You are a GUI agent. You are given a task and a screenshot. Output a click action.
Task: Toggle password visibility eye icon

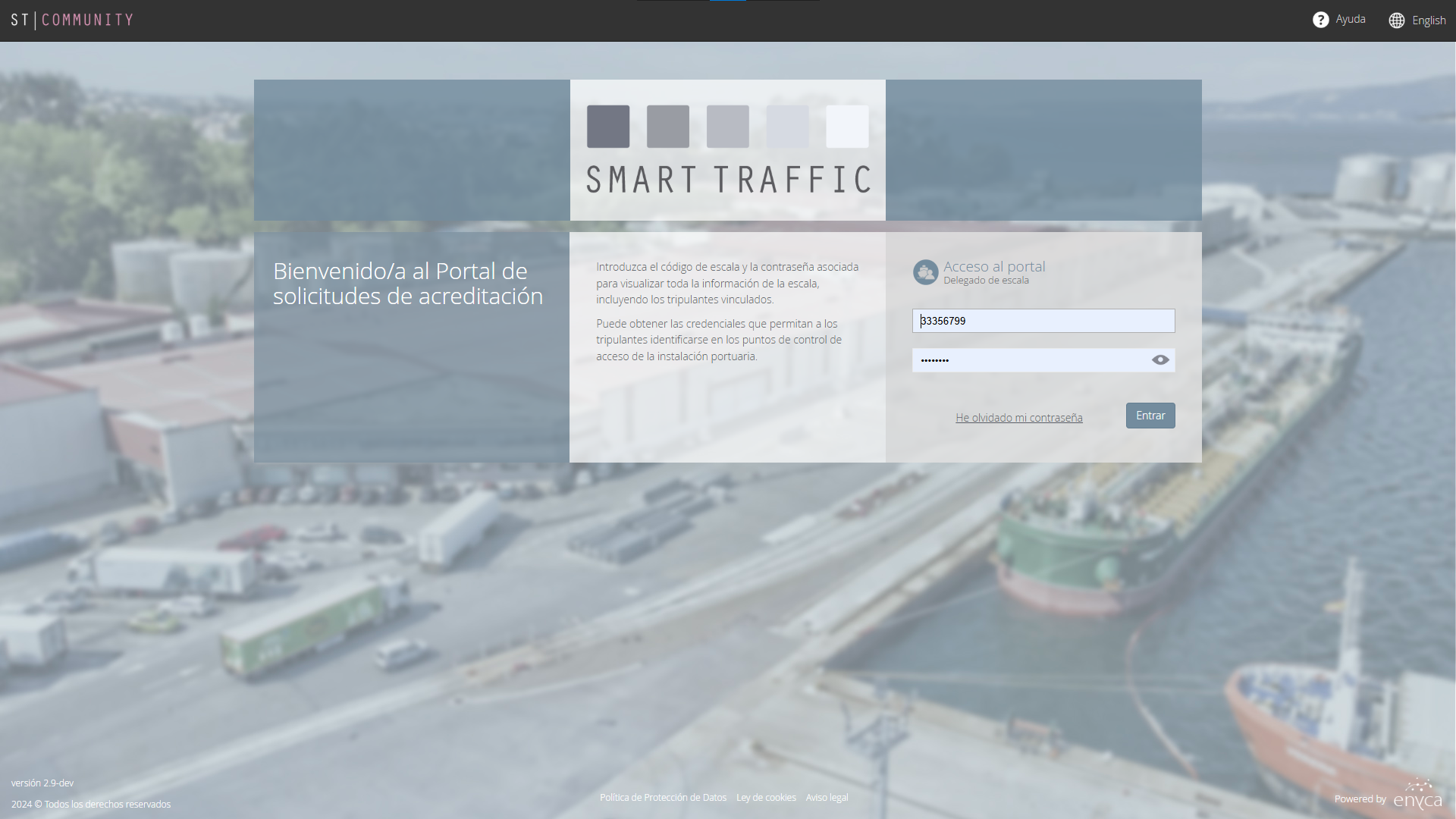tap(1160, 360)
